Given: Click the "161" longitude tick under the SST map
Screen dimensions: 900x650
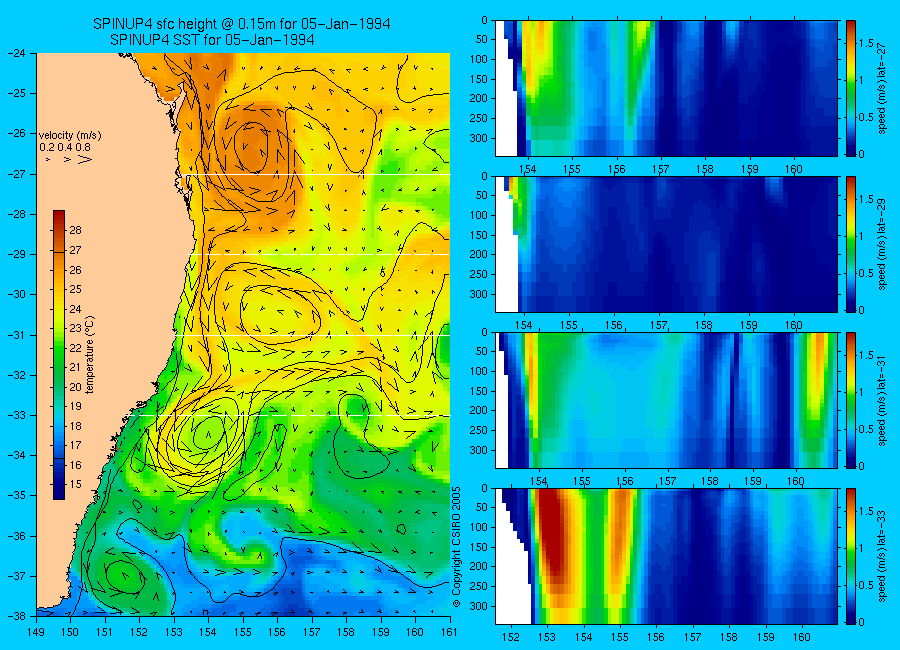Looking at the screenshot, I should click(x=449, y=632).
